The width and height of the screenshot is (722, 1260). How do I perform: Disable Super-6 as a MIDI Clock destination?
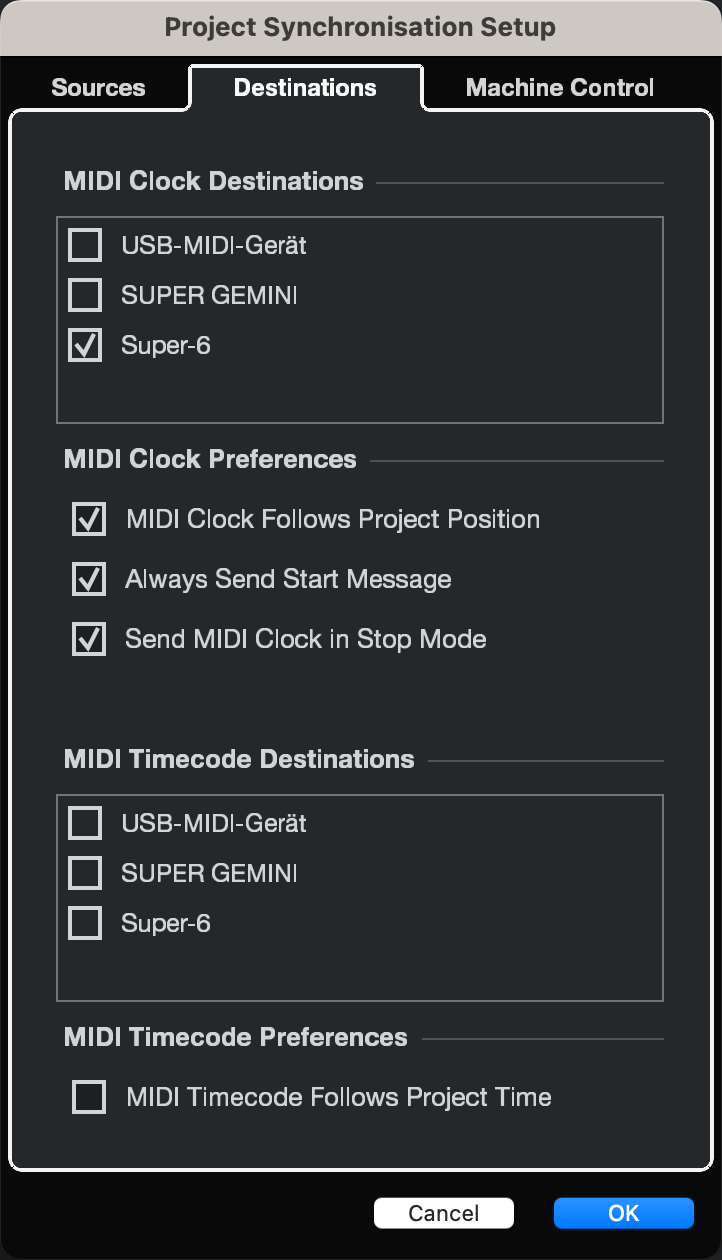85,344
